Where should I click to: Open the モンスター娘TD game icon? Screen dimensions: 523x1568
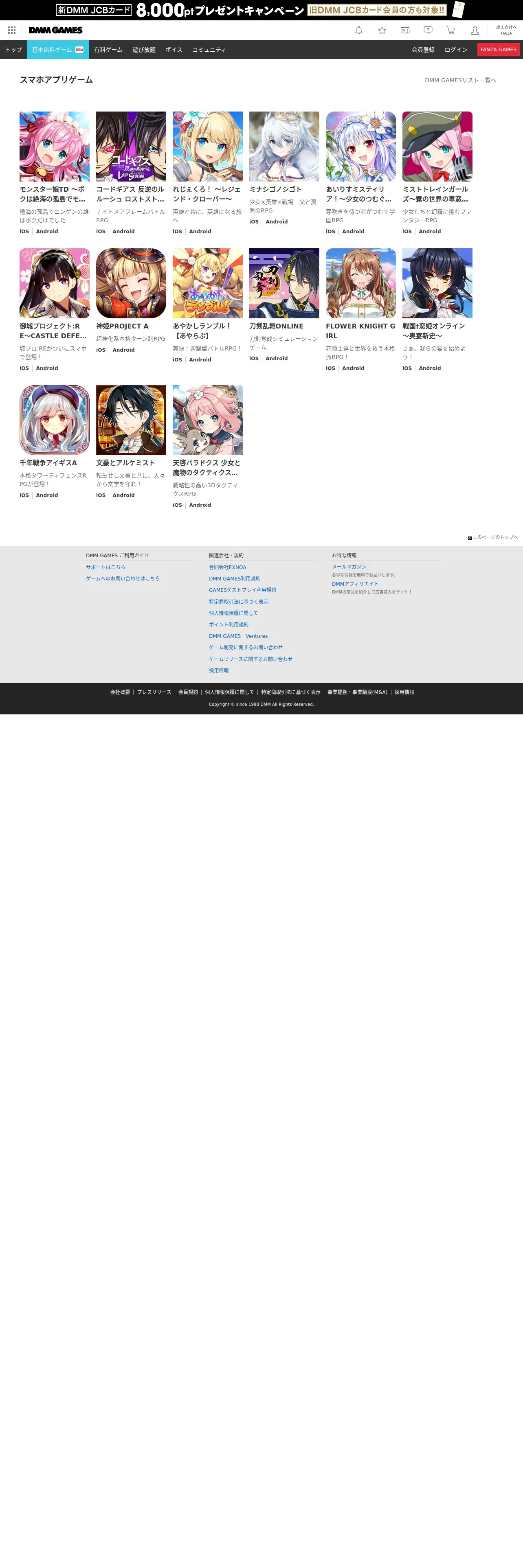click(54, 146)
